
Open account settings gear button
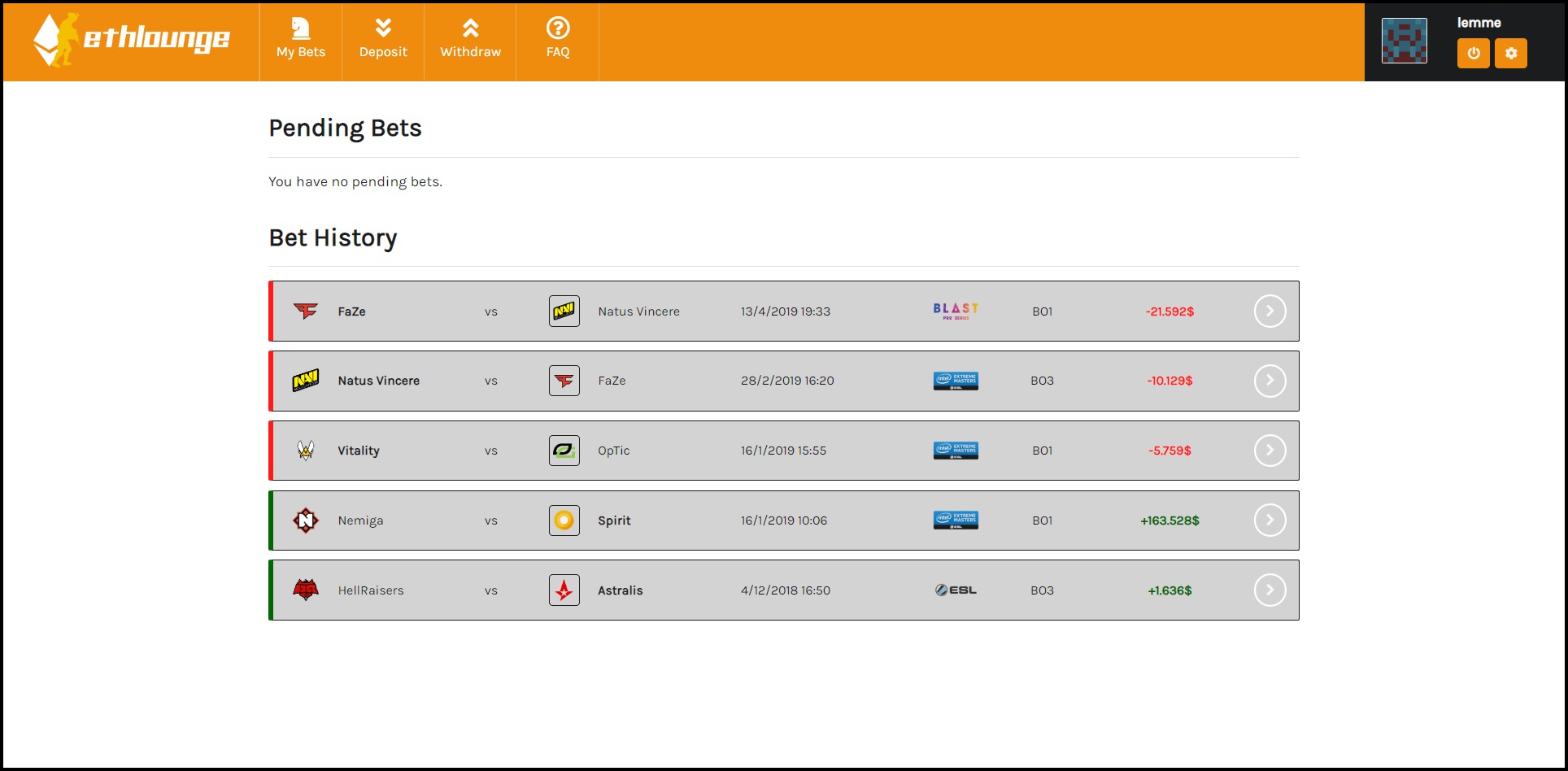[1511, 54]
